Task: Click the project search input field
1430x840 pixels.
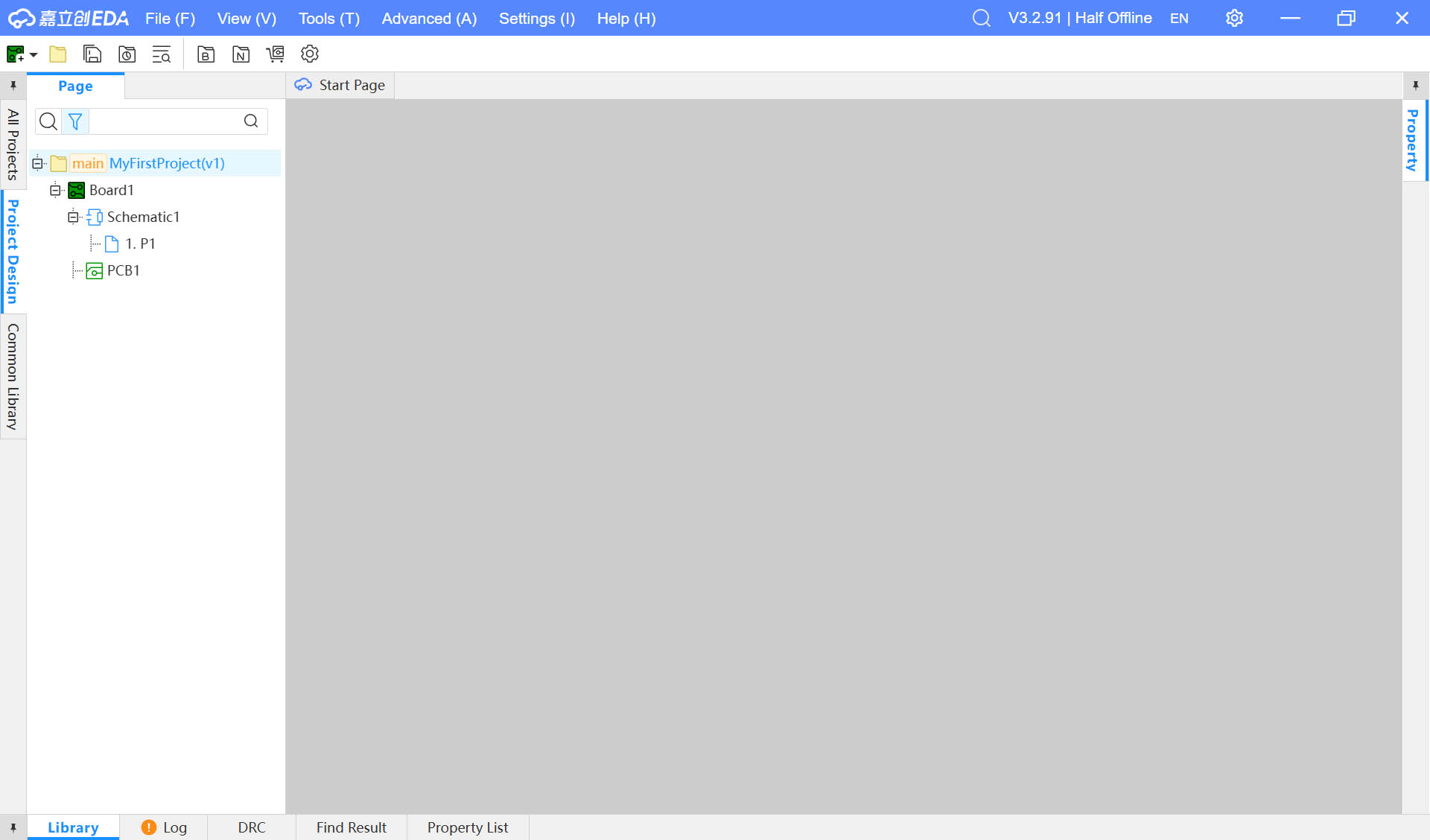Action: click(x=164, y=121)
